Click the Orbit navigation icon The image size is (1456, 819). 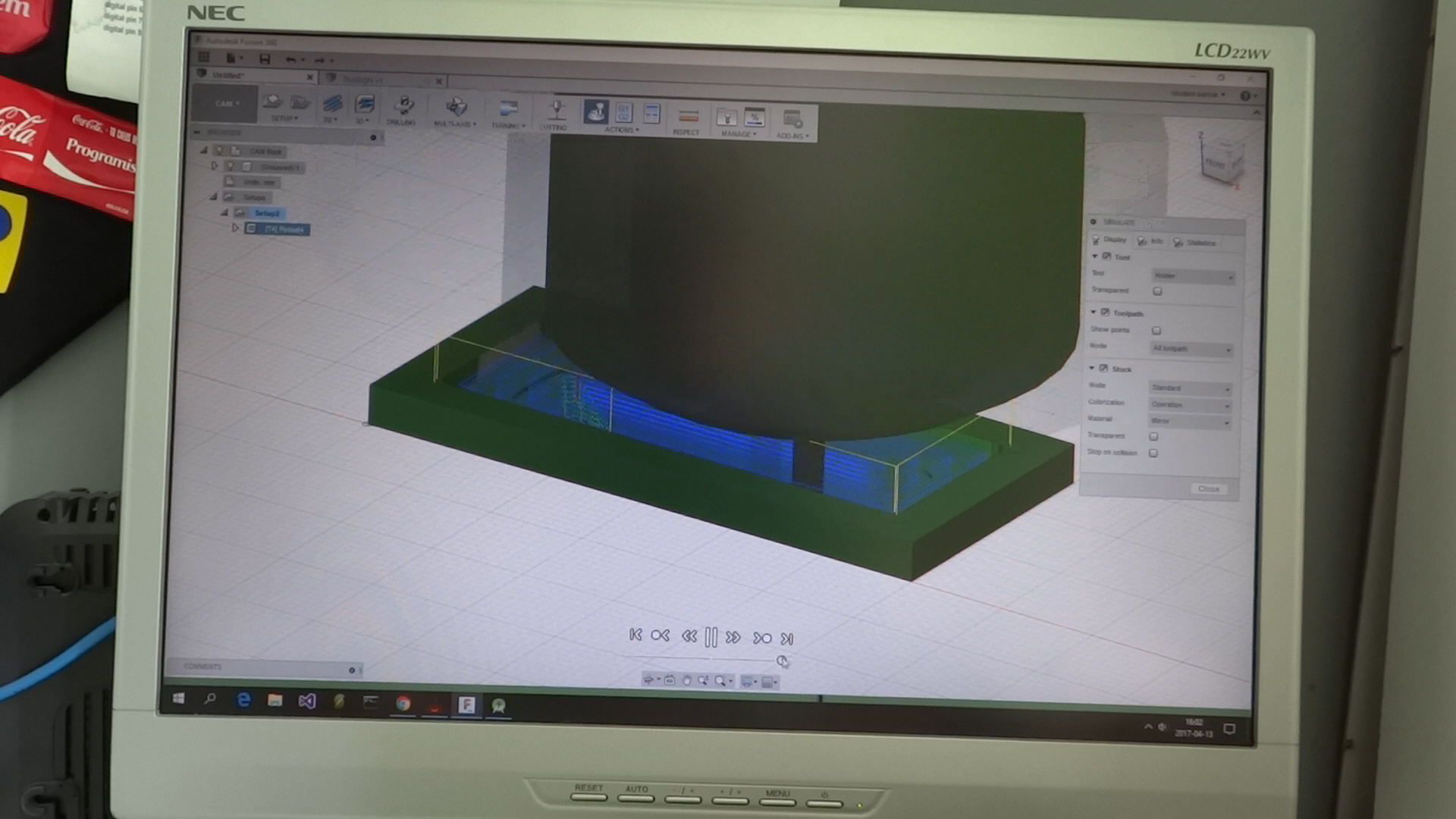[648, 679]
